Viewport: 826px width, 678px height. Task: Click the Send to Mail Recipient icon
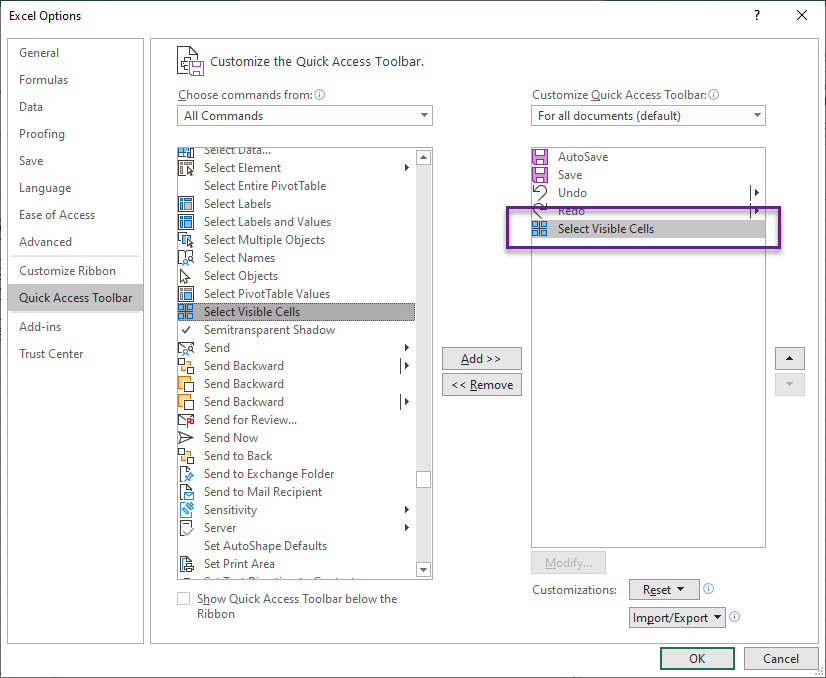[187, 492]
